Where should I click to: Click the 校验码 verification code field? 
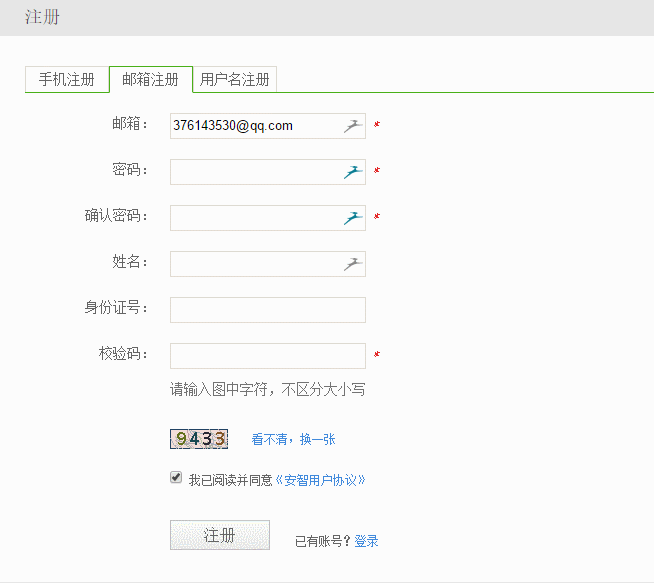tap(268, 356)
